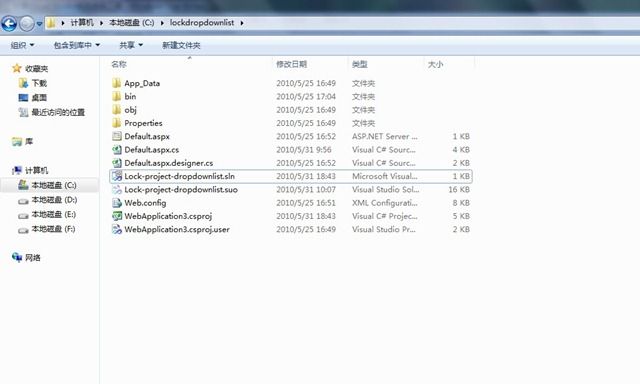Click the bin folder icon
Screen dimensions: 640x384
point(117,96)
